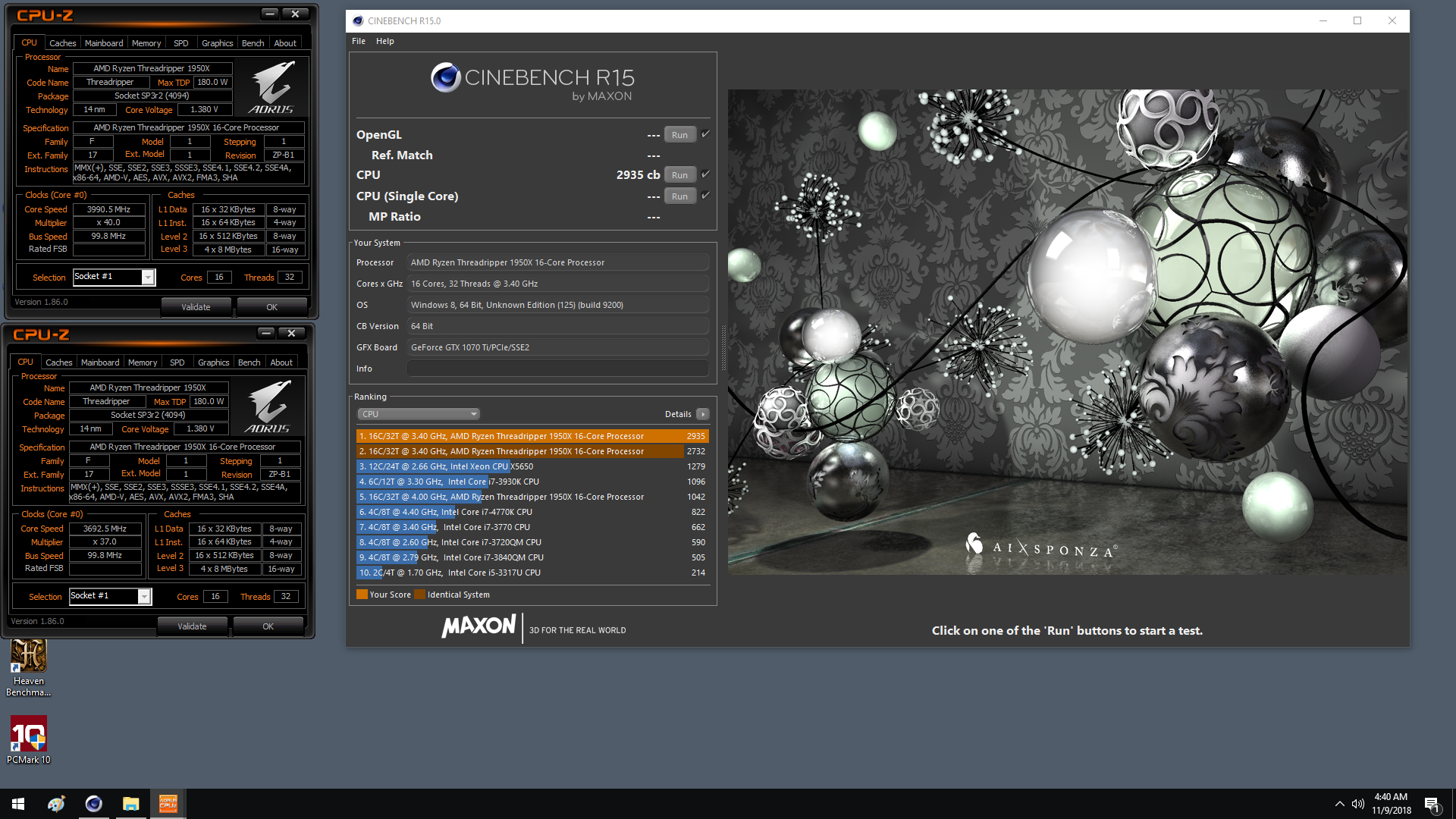Click the Processor name field in Cinebench
Screen dimensions: 1456x819
click(x=558, y=262)
